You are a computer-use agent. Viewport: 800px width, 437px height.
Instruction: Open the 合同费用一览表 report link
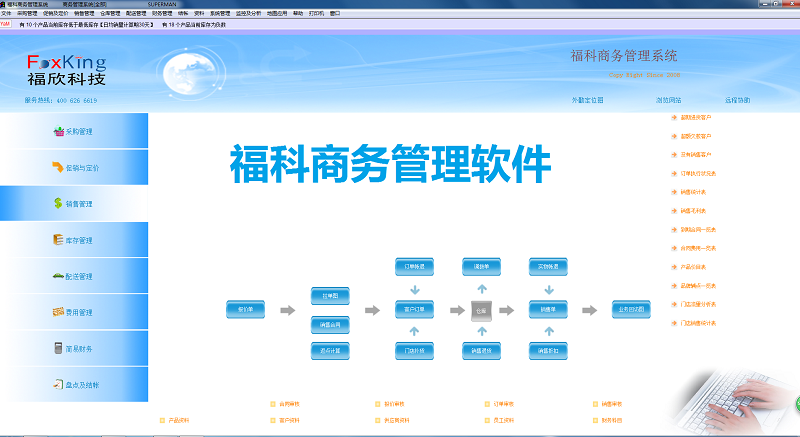[698, 248]
